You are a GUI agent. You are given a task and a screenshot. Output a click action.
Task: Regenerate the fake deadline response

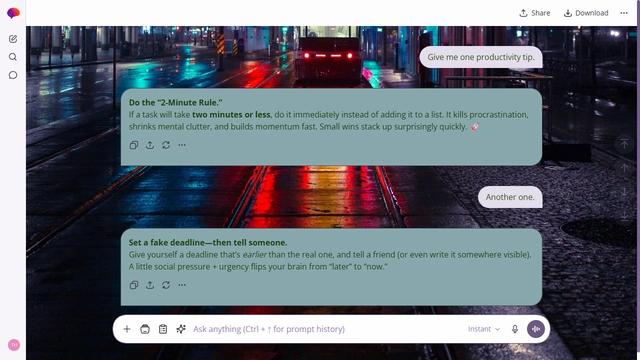coord(166,285)
